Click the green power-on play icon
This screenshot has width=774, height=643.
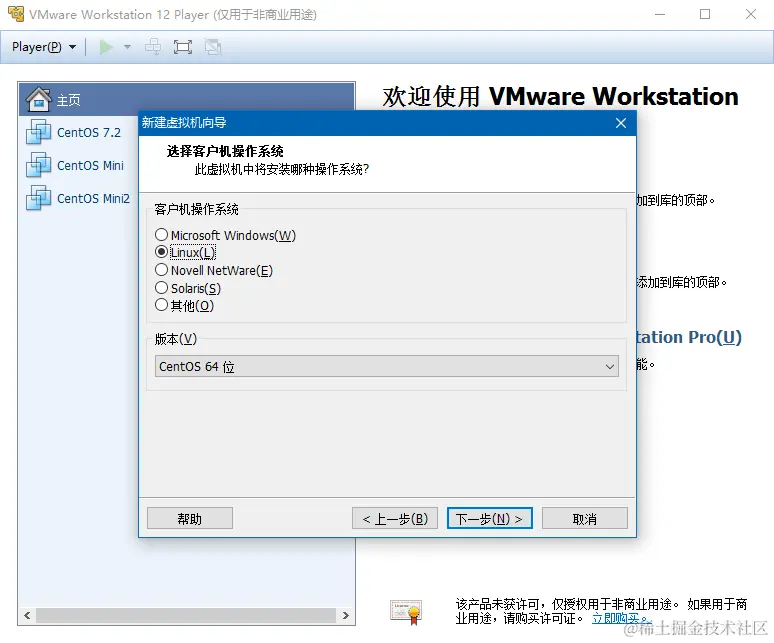point(106,47)
